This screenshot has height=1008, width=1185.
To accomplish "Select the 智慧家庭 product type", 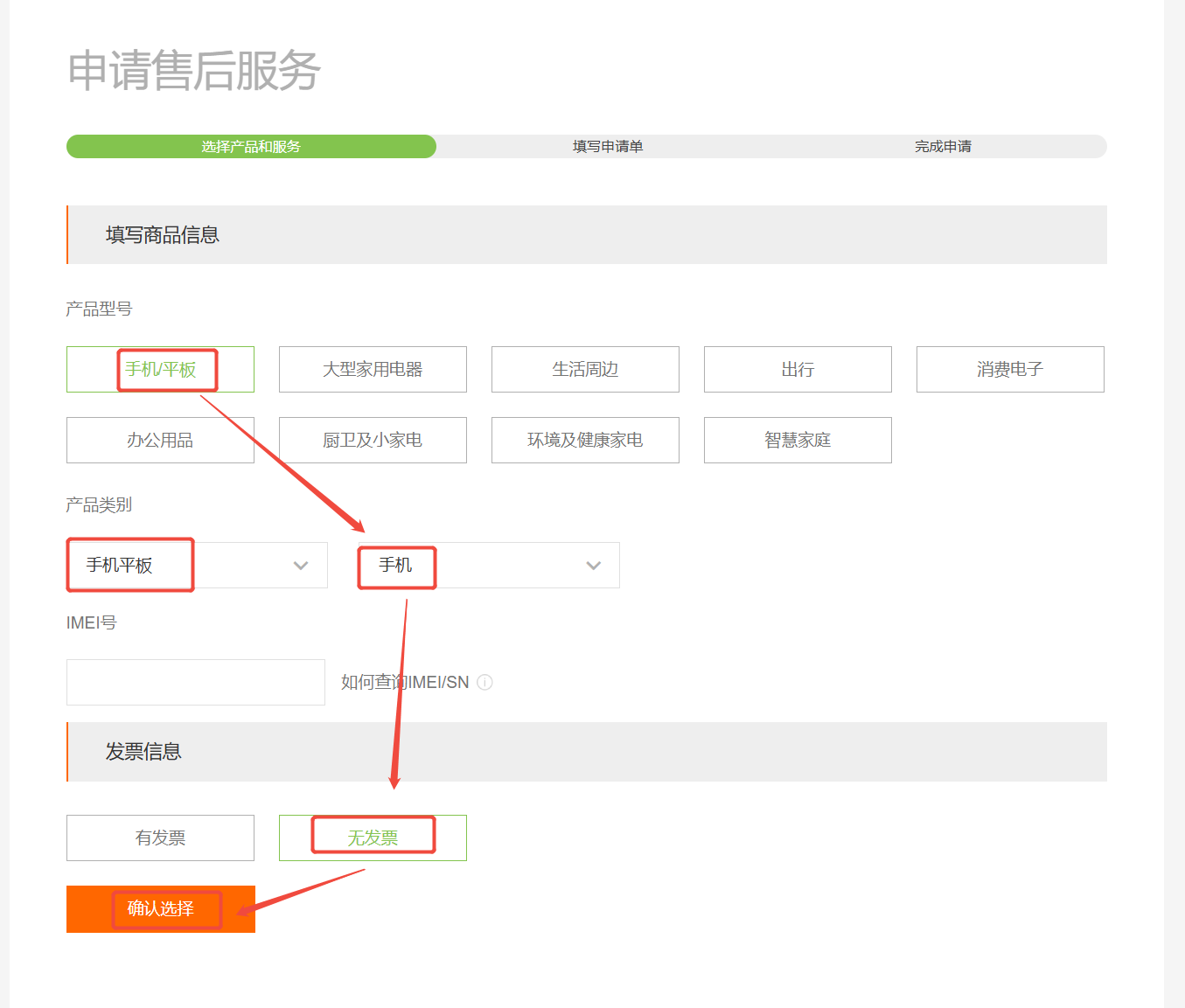I will coord(798,441).
